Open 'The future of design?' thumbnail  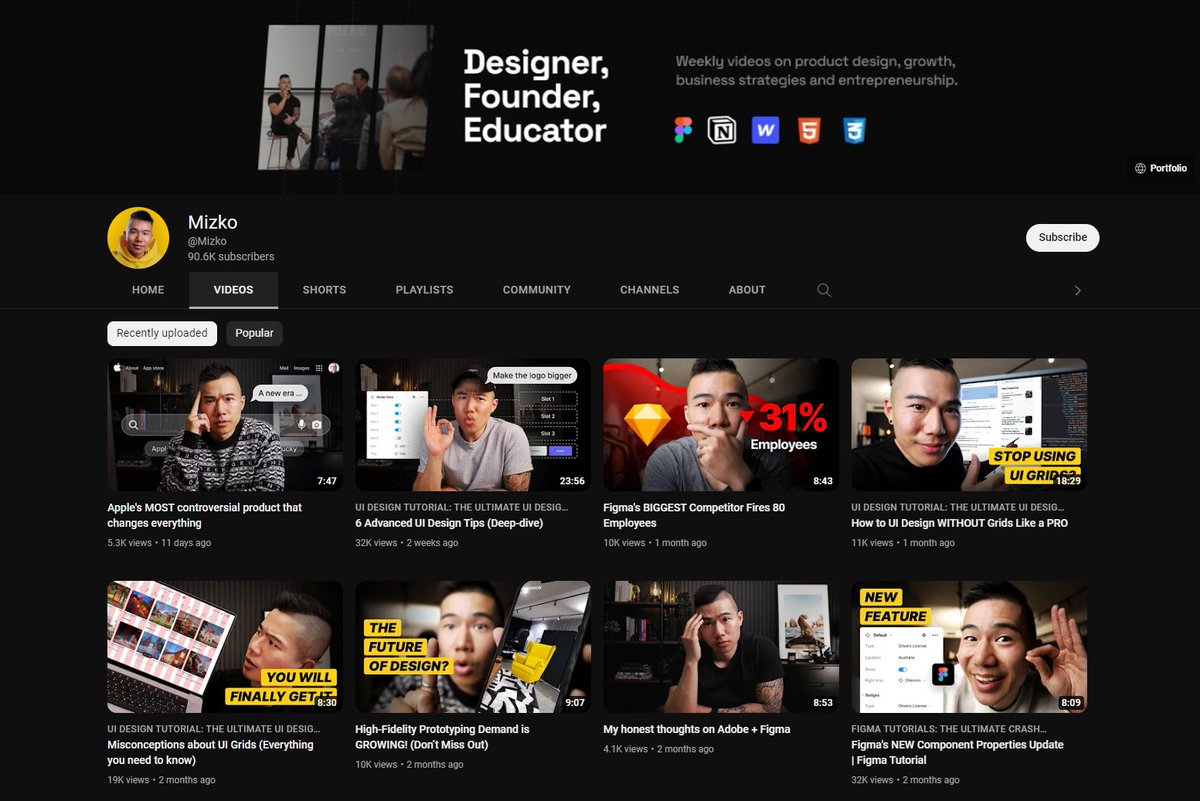pyautogui.click(x=473, y=647)
